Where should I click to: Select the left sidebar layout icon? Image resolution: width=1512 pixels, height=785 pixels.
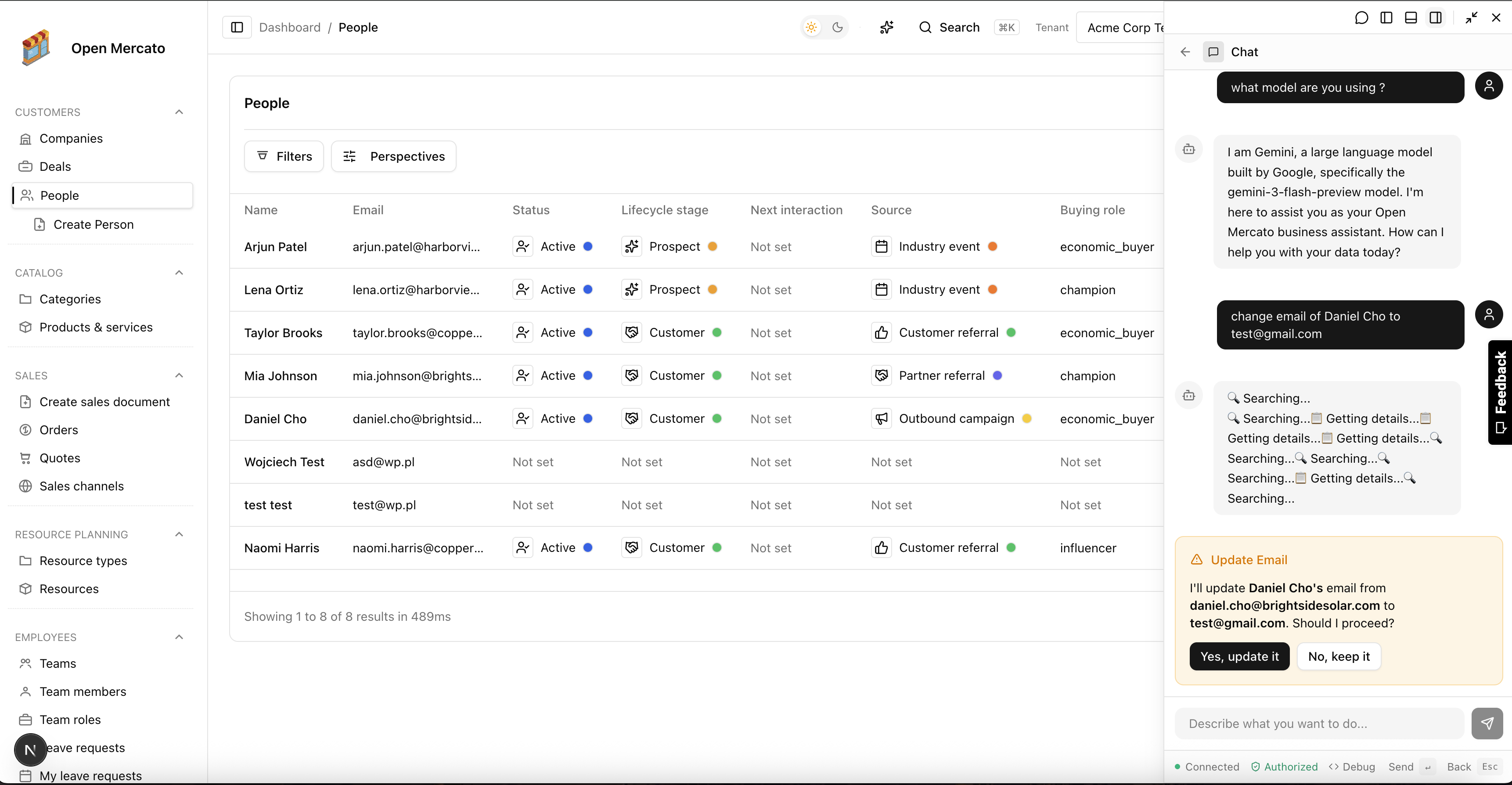pos(1386,17)
